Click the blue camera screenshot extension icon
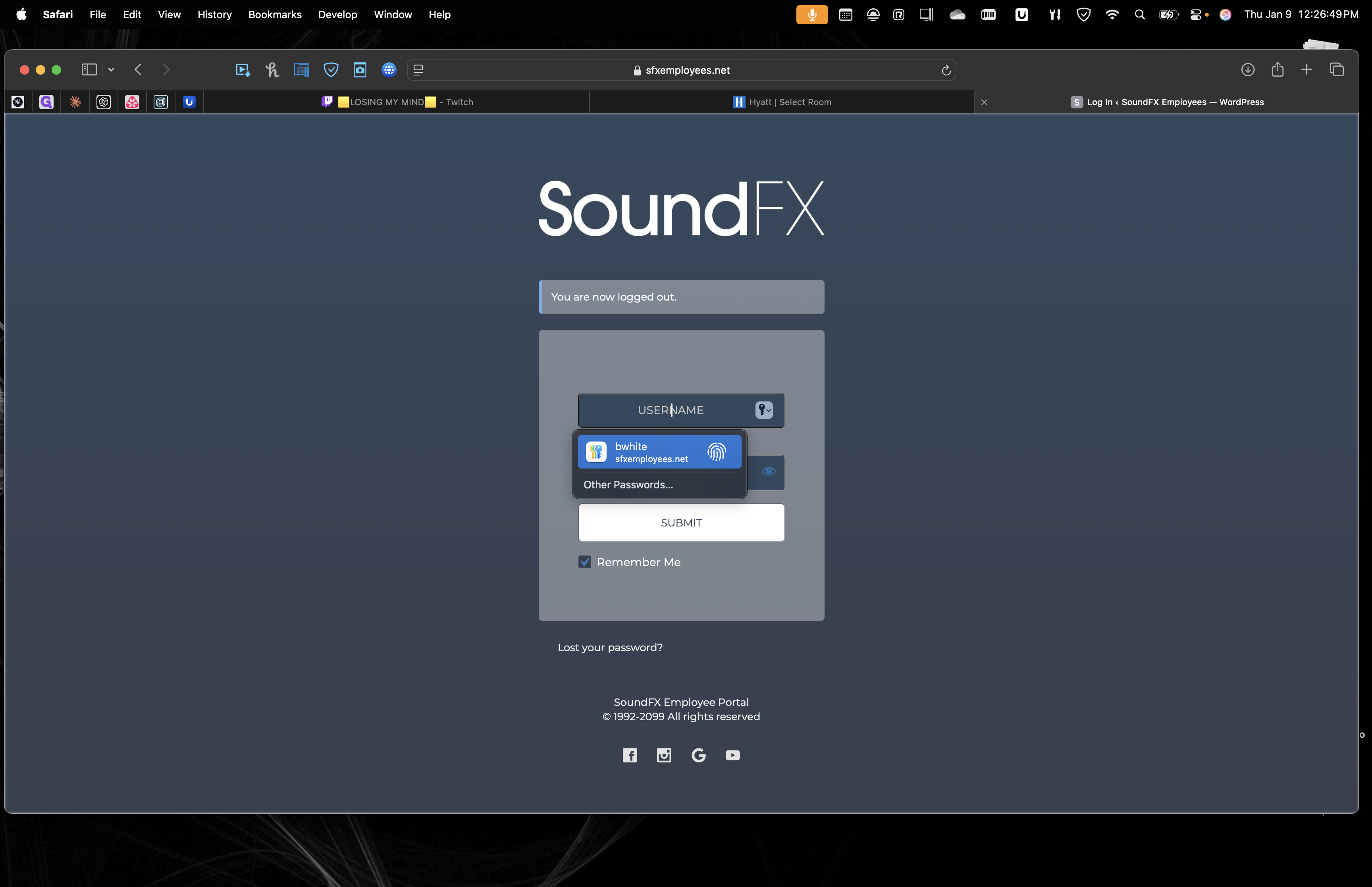This screenshot has height=887, width=1372. tap(360, 70)
